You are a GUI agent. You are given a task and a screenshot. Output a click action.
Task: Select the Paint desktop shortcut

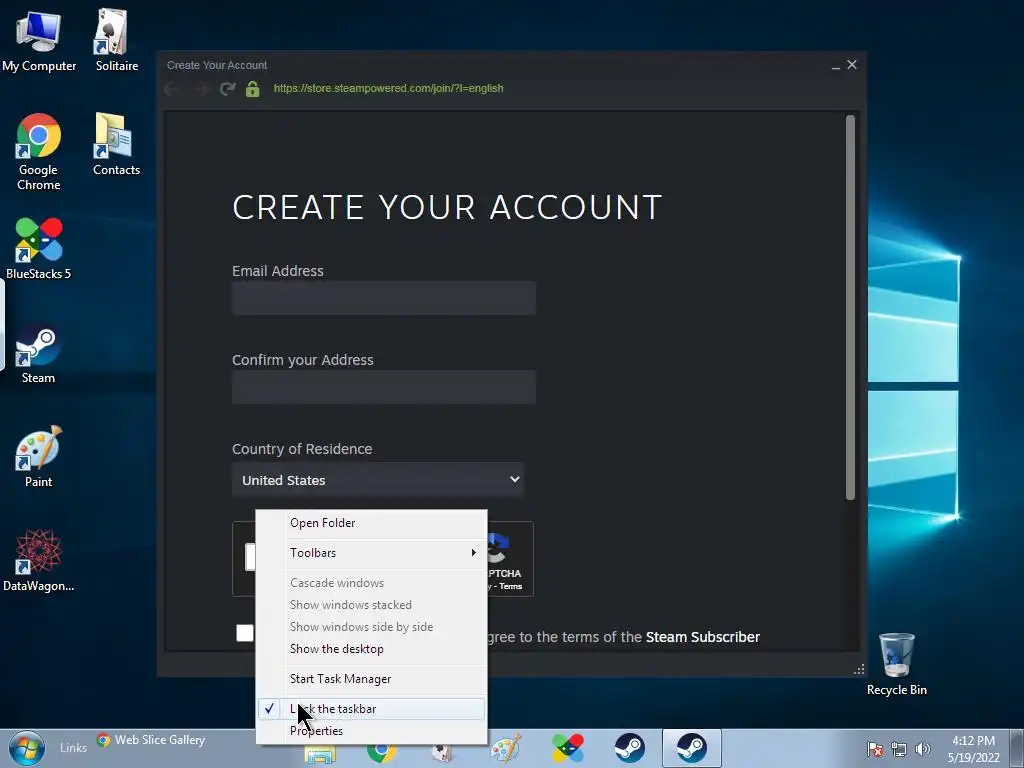coord(38,456)
